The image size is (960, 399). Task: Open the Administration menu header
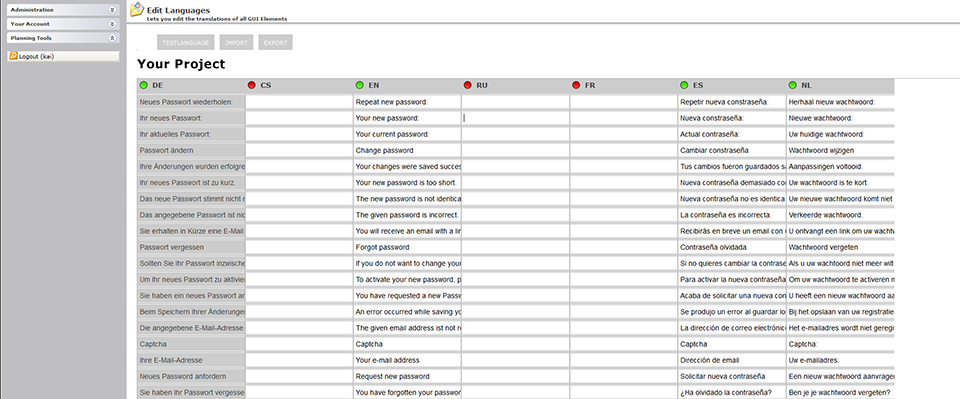pyautogui.click(x=63, y=10)
